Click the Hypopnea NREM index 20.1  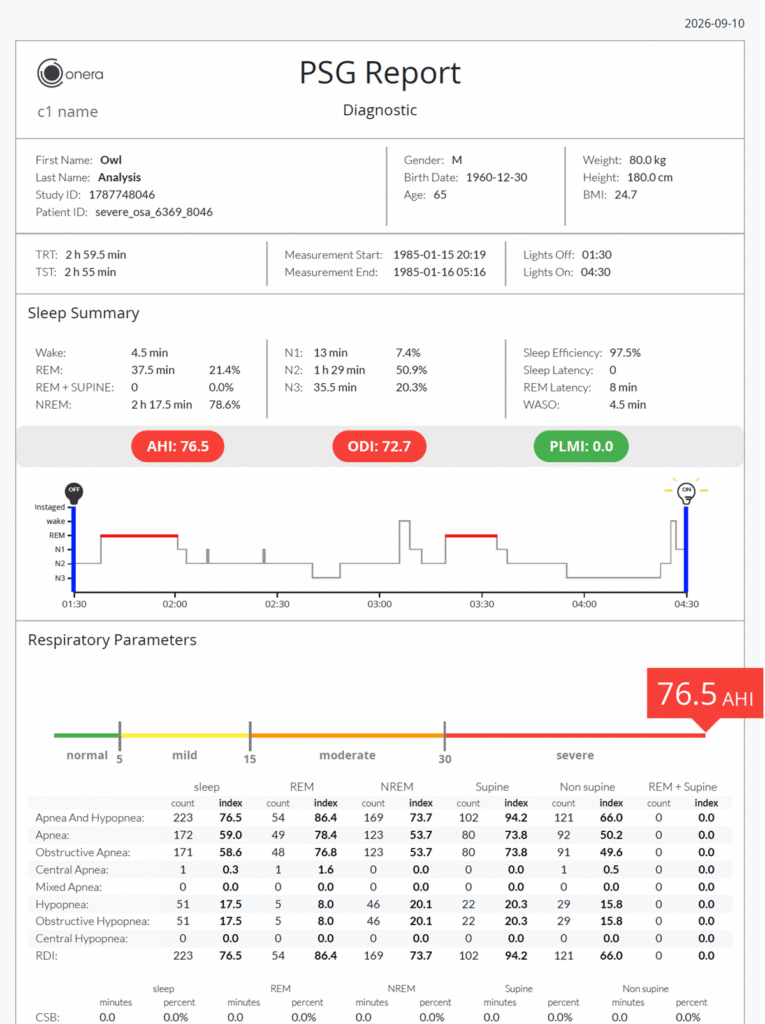click(x=421, y=904)
